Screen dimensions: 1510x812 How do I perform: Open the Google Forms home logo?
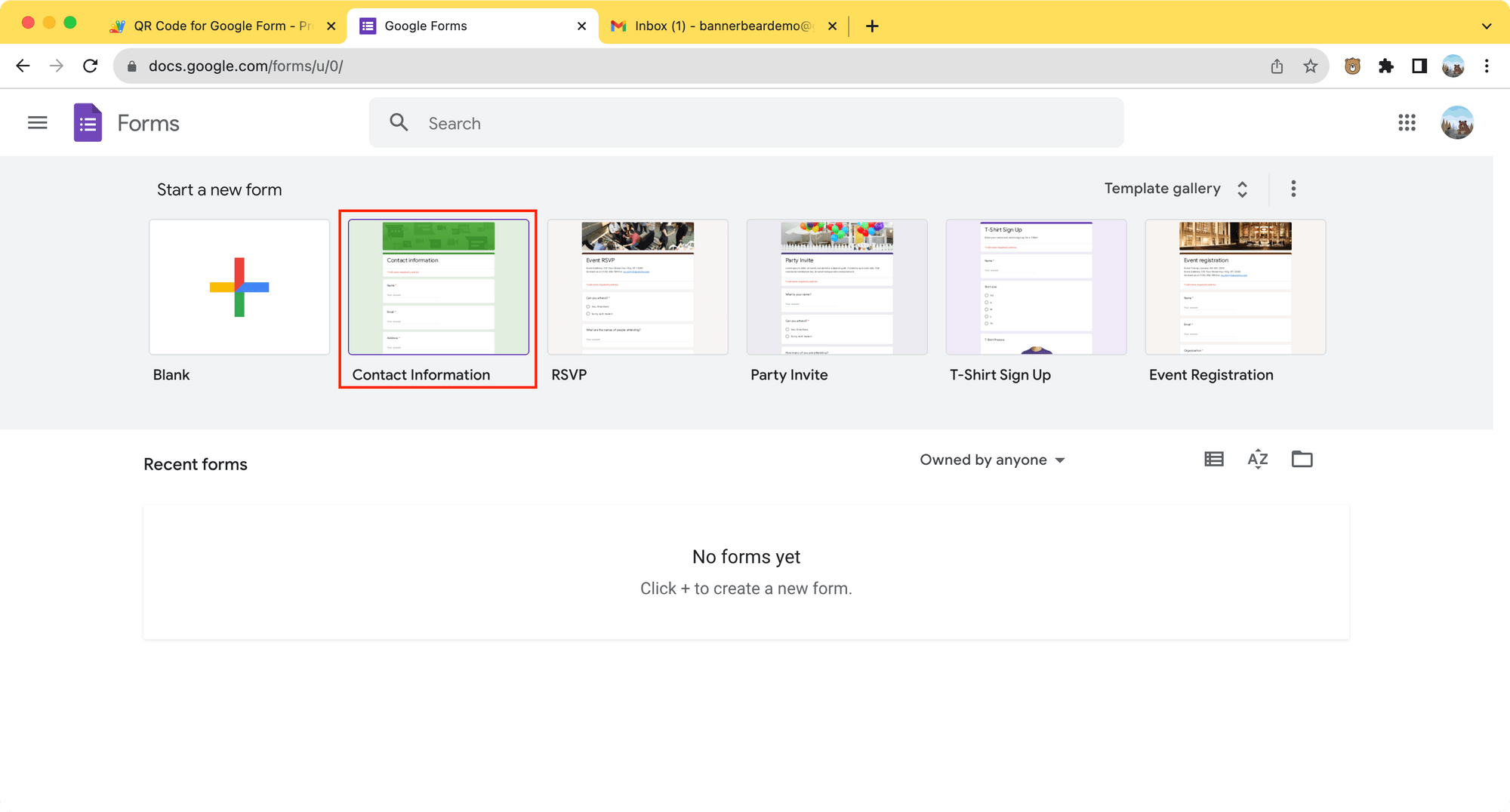click(x=88, y=122)
